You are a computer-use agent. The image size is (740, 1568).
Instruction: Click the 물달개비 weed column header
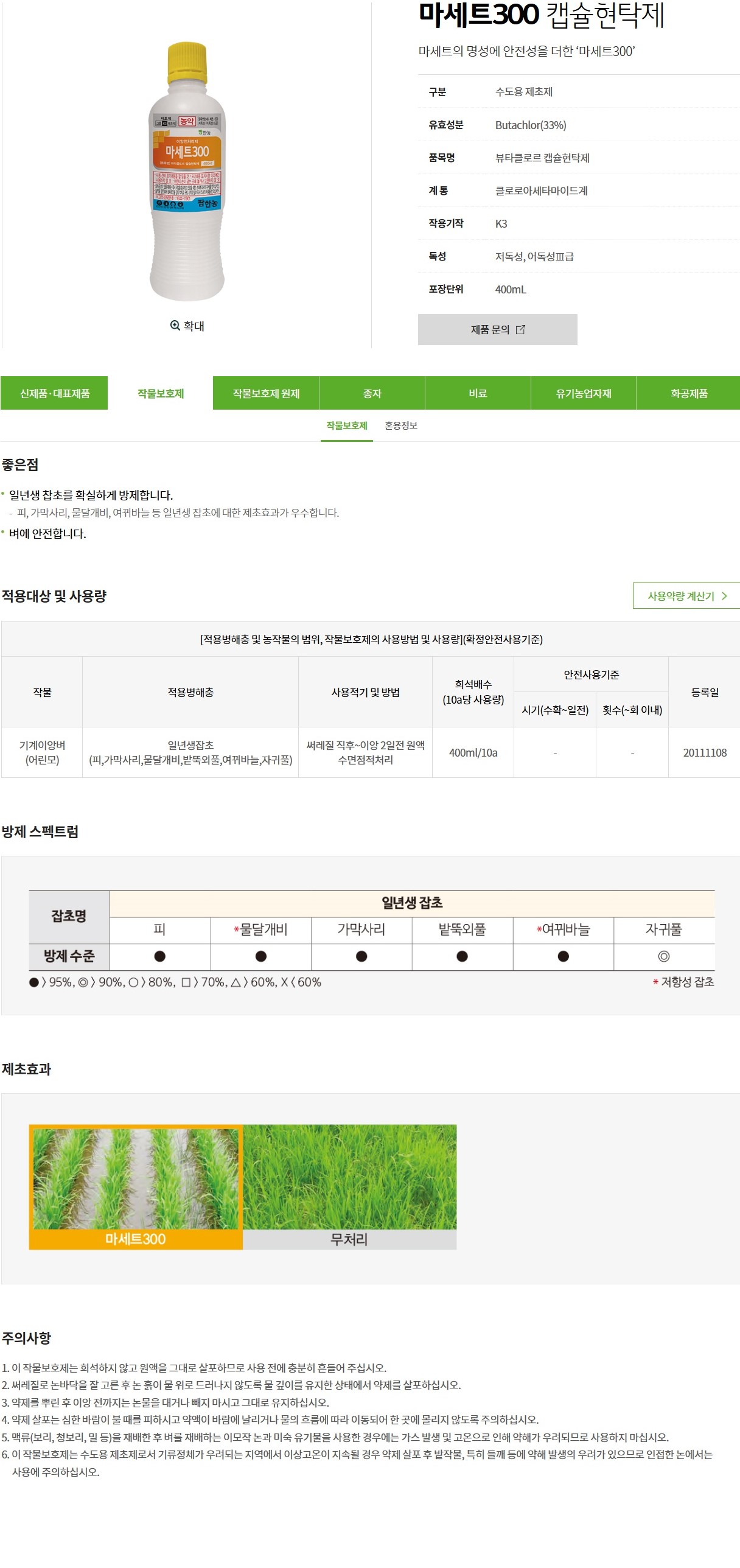(261, 930)
